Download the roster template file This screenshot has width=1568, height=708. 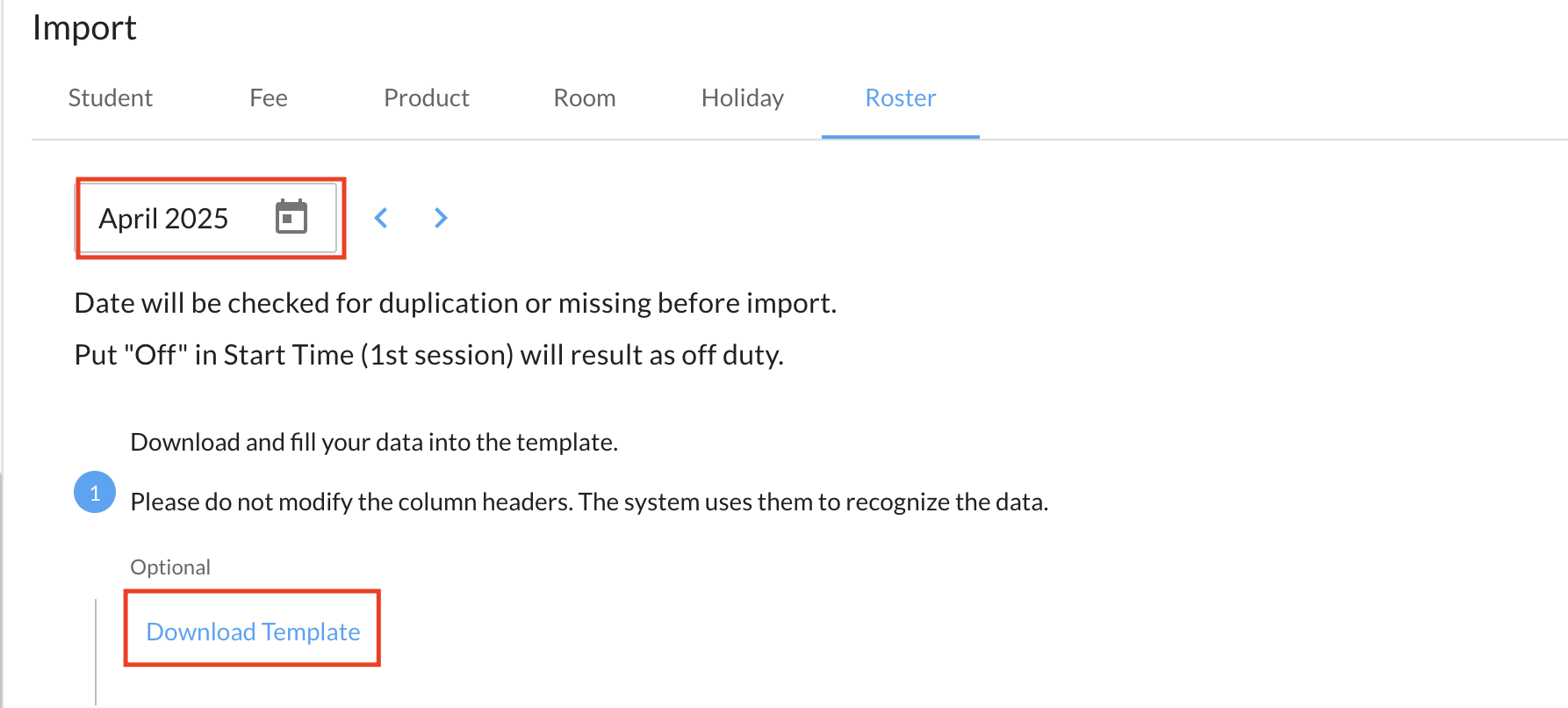point(253,632)
